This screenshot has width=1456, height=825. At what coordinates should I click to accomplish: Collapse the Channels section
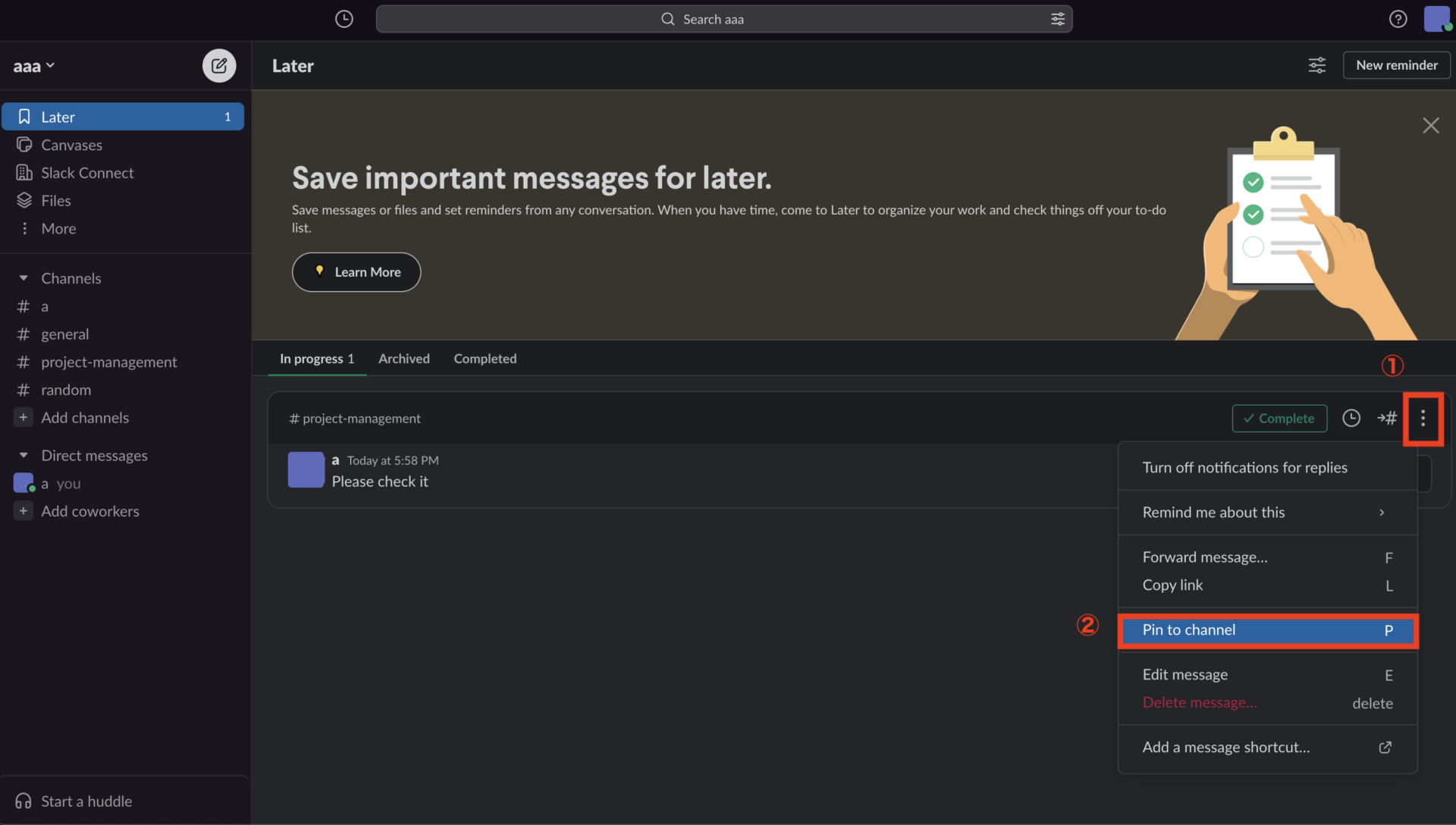(23, 278)
